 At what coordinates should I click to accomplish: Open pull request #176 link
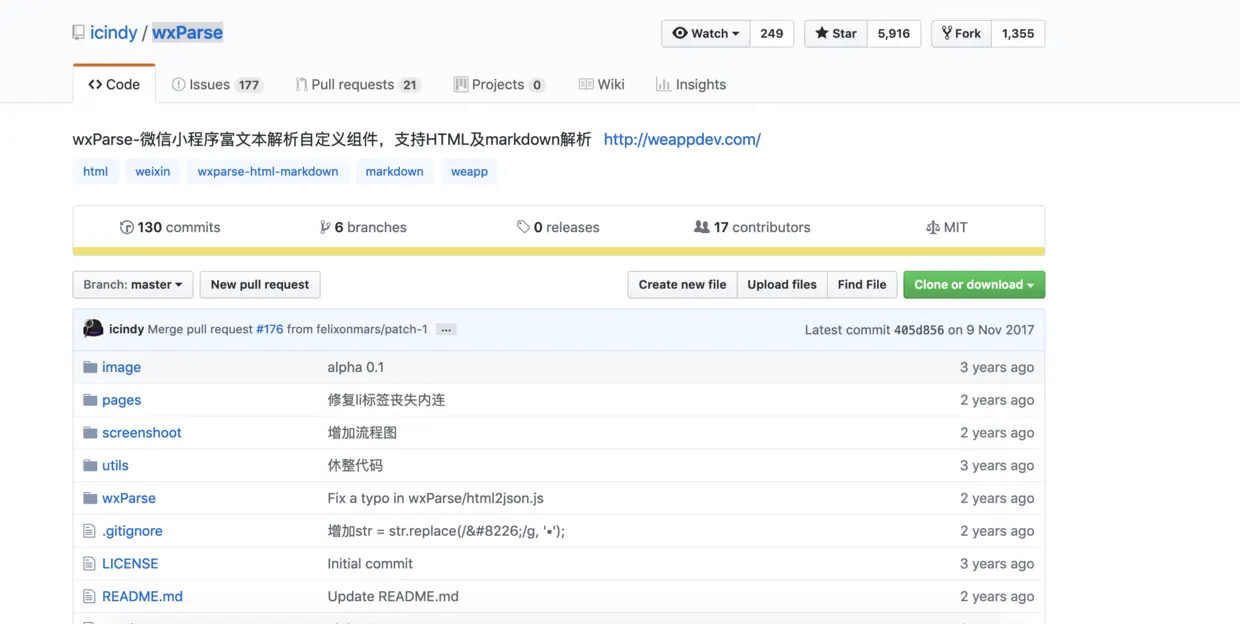[x=269, y=330]
